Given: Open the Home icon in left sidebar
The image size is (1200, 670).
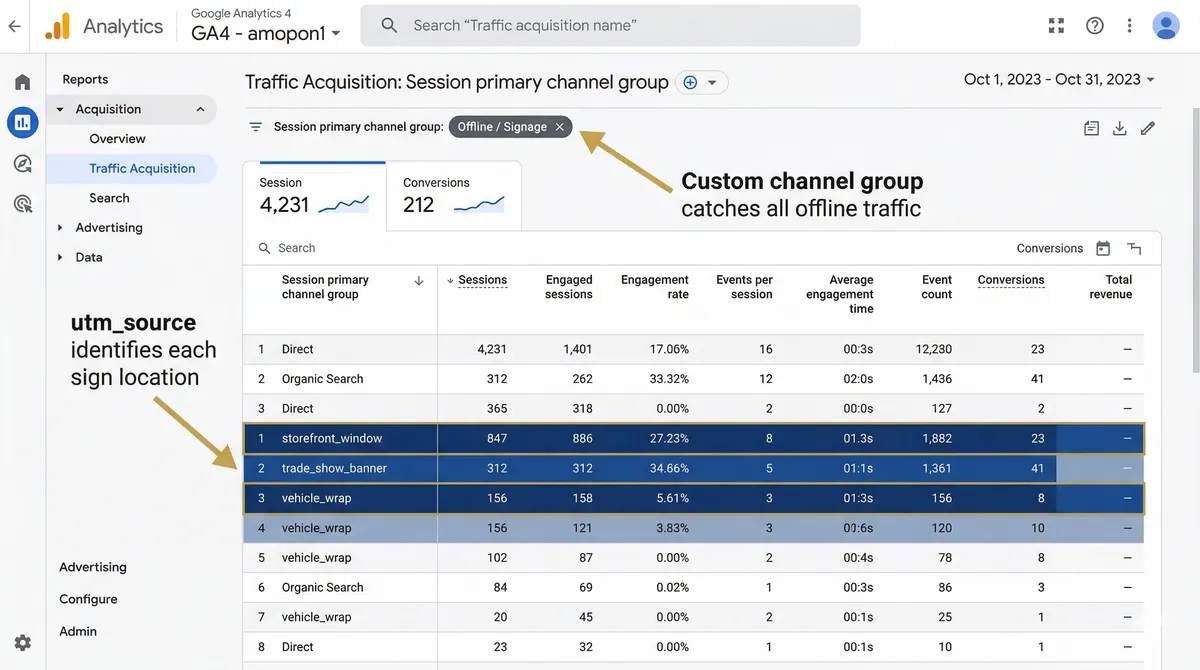Looking at the screenshot, I should point(22,81).
